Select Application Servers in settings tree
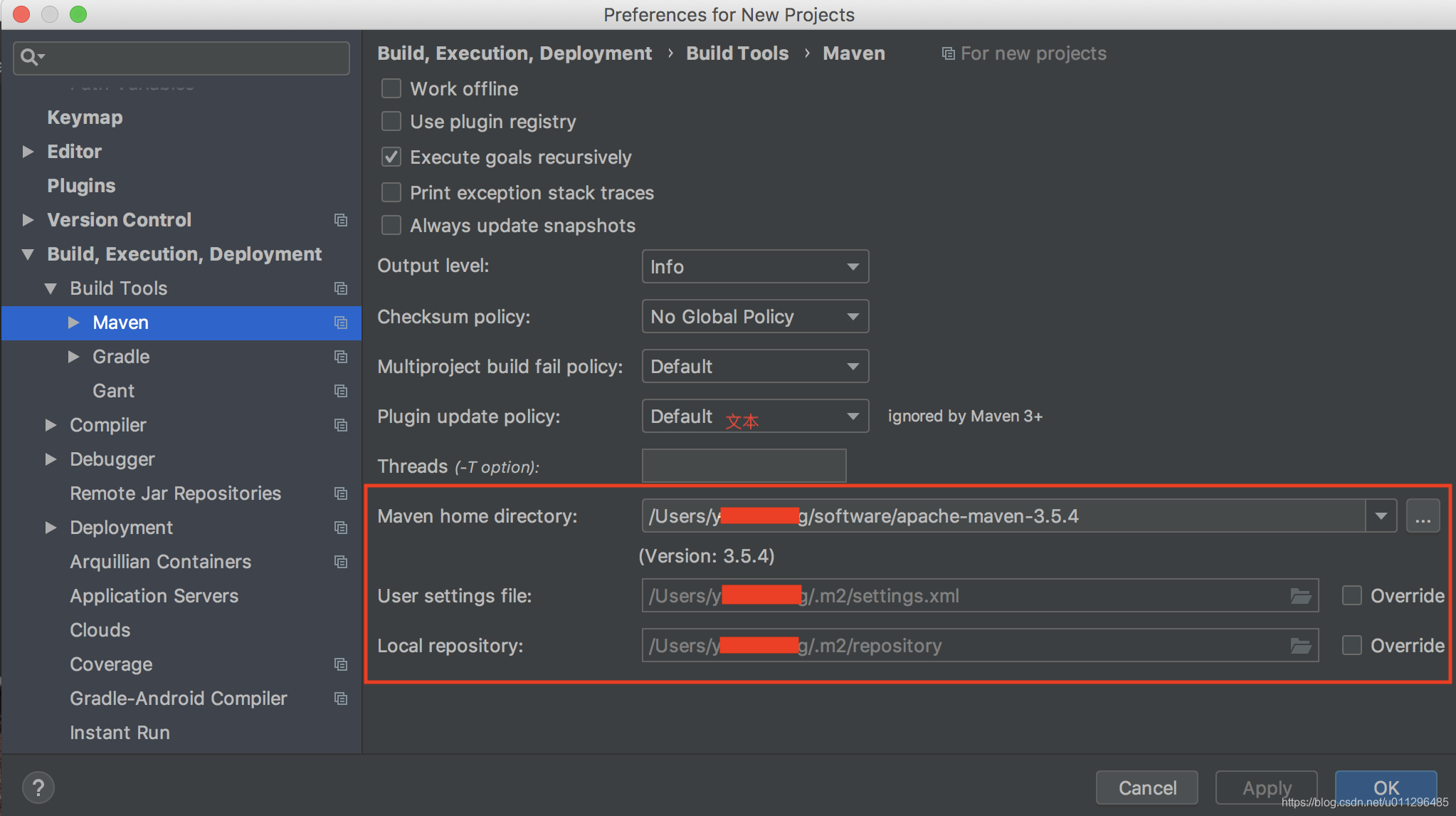Viewport: 1456px width, 816px height. tap(154, 596)
